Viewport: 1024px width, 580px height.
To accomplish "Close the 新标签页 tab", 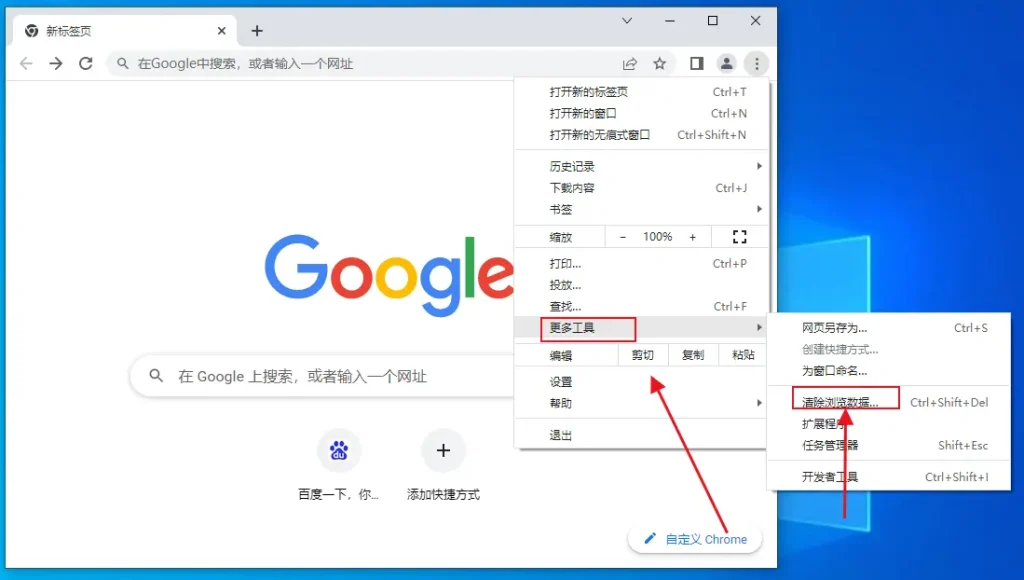I will tap(221, 31).
